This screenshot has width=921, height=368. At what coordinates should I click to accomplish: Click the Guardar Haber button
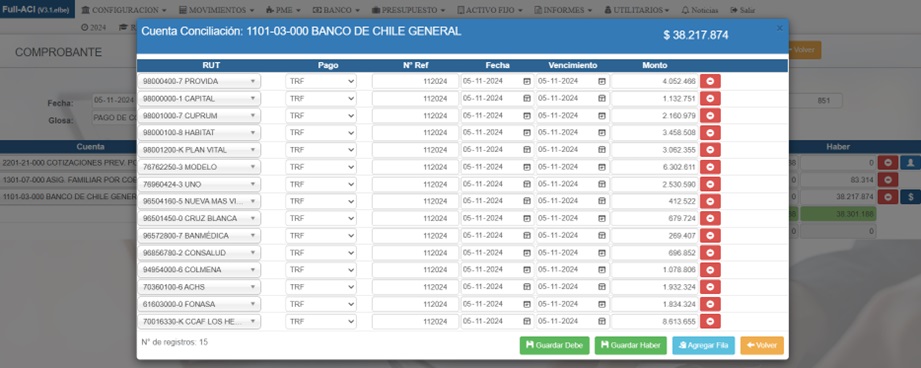coord(631,346)
